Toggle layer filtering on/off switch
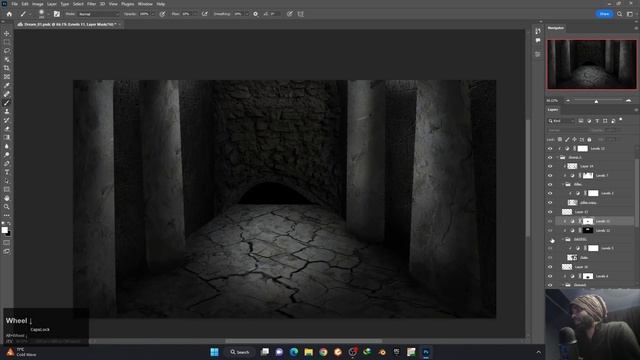Viewport: 640px width, 360px height. tap(621, 120)
